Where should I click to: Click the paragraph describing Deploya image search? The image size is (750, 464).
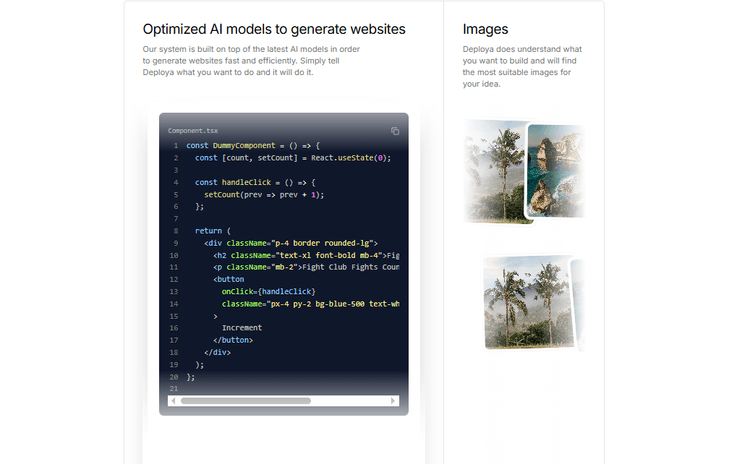pyautogui.click(x=522, y=66)
